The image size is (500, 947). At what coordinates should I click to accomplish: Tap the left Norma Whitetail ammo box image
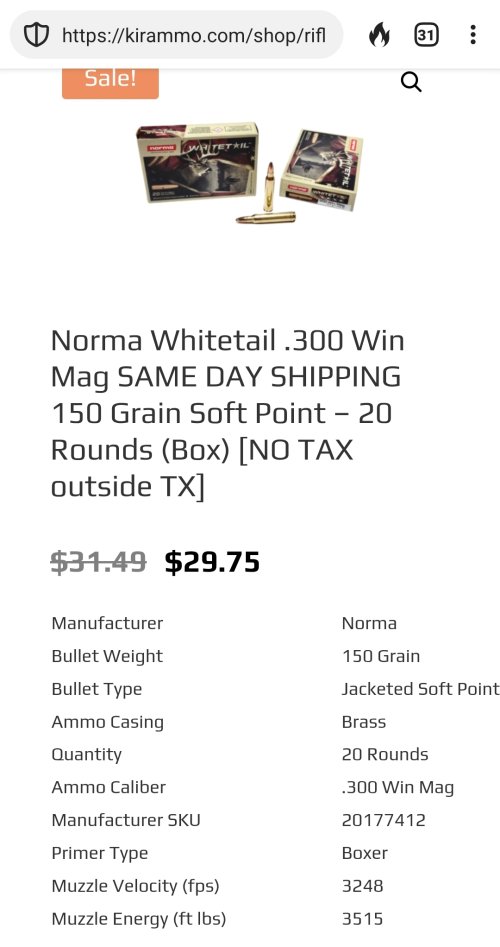(x=197, y=161)
